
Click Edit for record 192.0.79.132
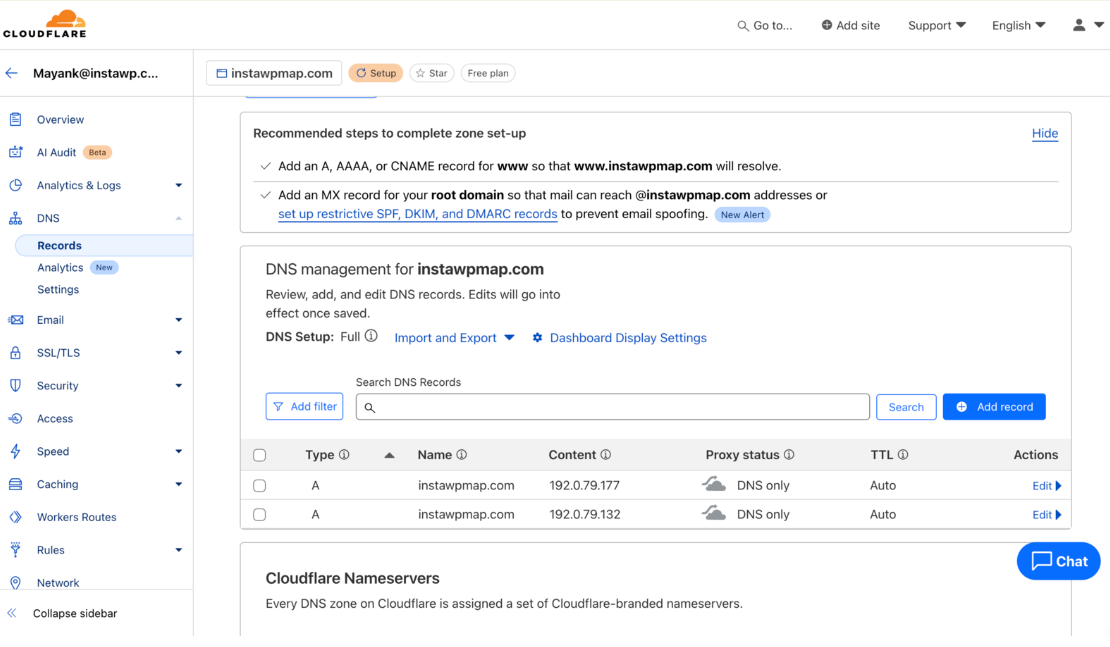point(1046,515)
